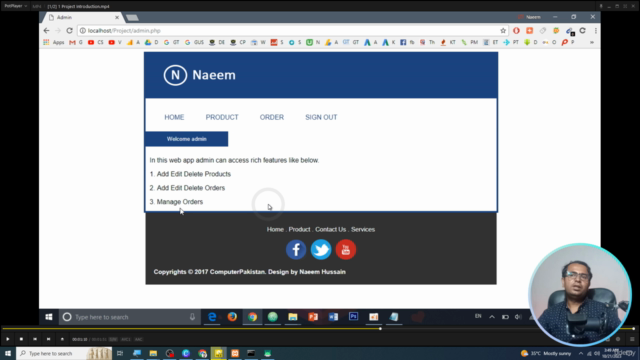Click the EN language indicator
The image size is (640, 360).
(478, 316)
